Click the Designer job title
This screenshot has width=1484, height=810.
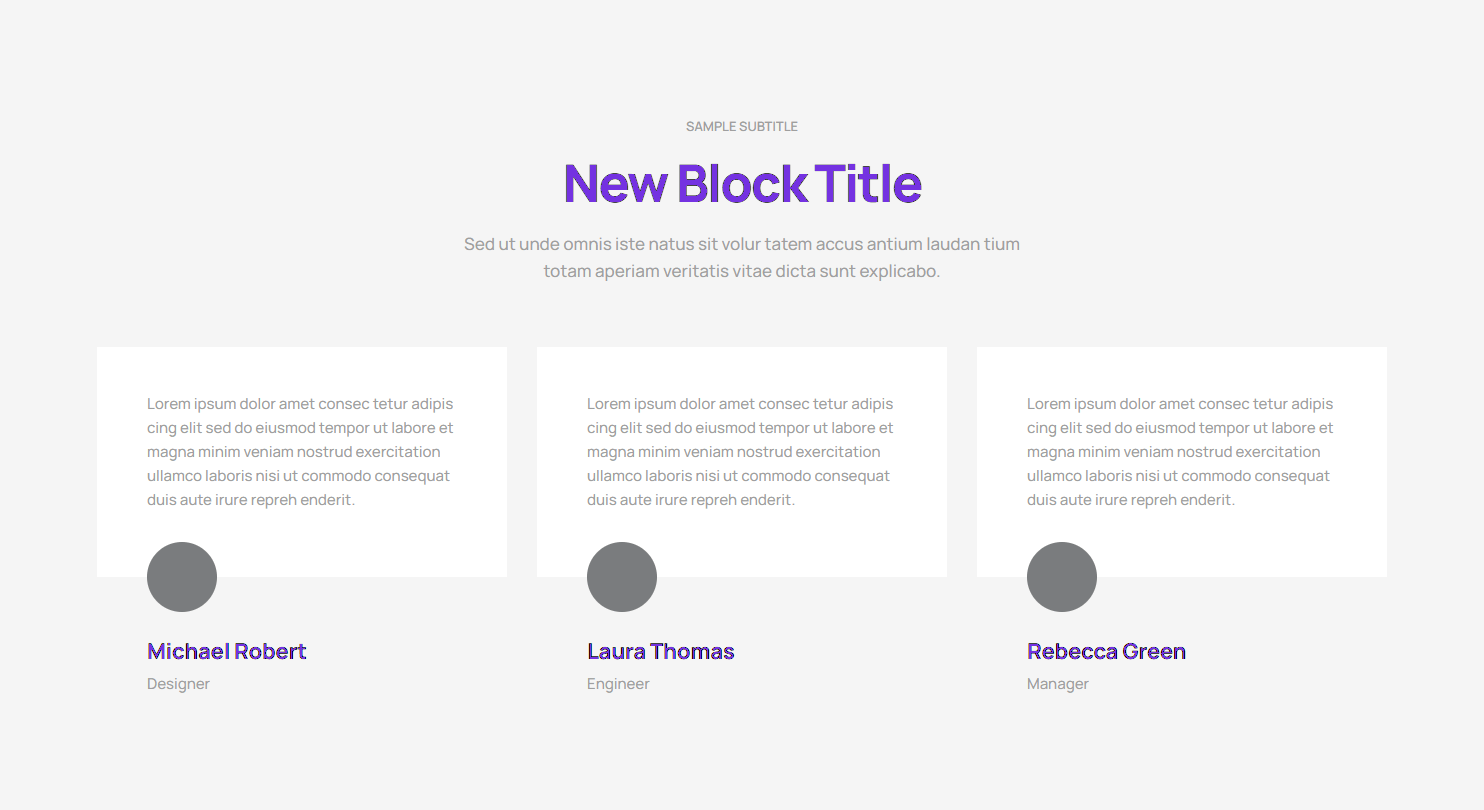pyautogui.click(x=178, y=684)
